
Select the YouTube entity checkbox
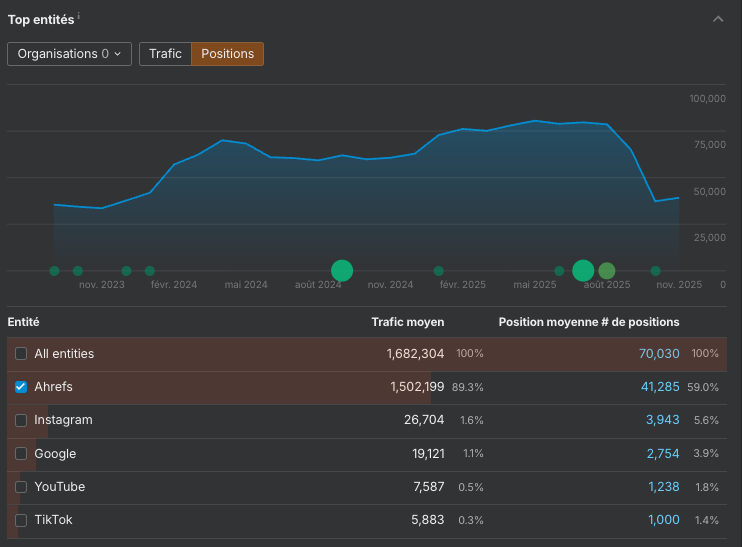(21, 487)
